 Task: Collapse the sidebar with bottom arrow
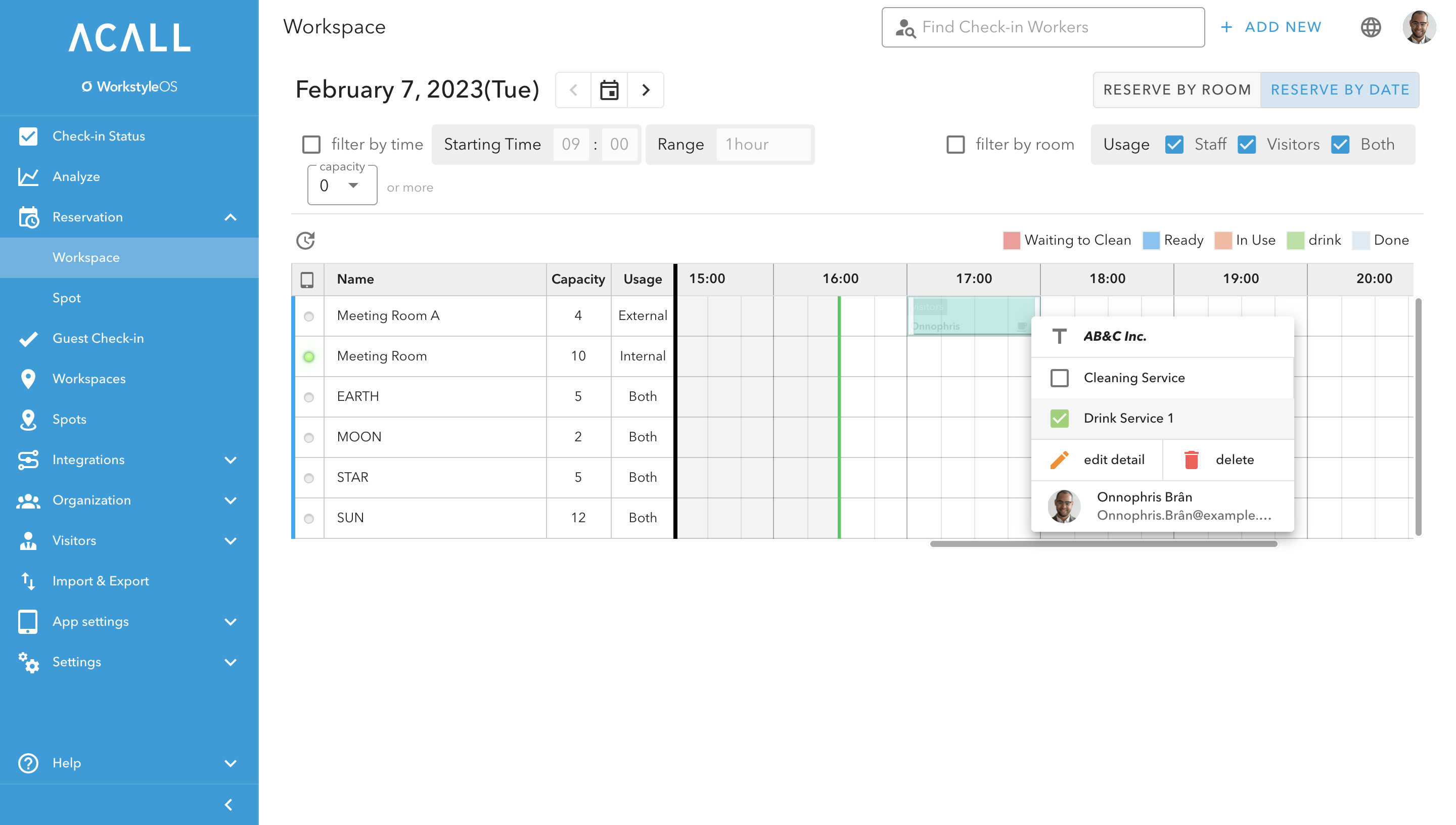click(229, 805)
